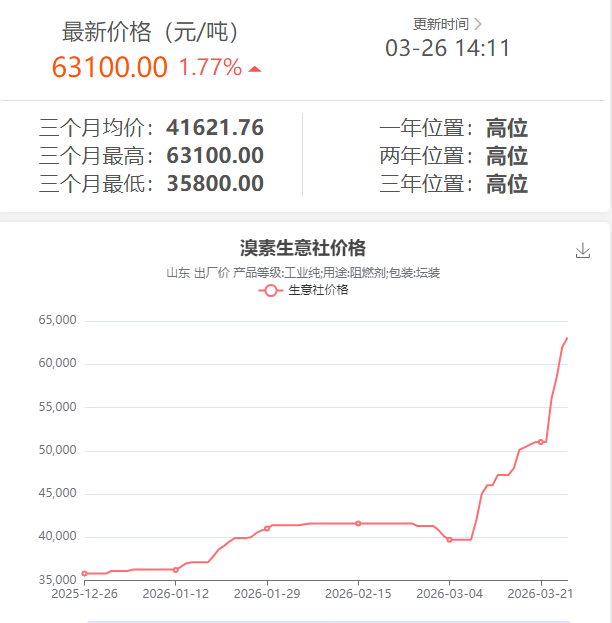Image resolution: width=612 pixels, height=623 pixels.
Task: Click the 2026-03-21 data point marker
Action: click(x=541, y=441)
